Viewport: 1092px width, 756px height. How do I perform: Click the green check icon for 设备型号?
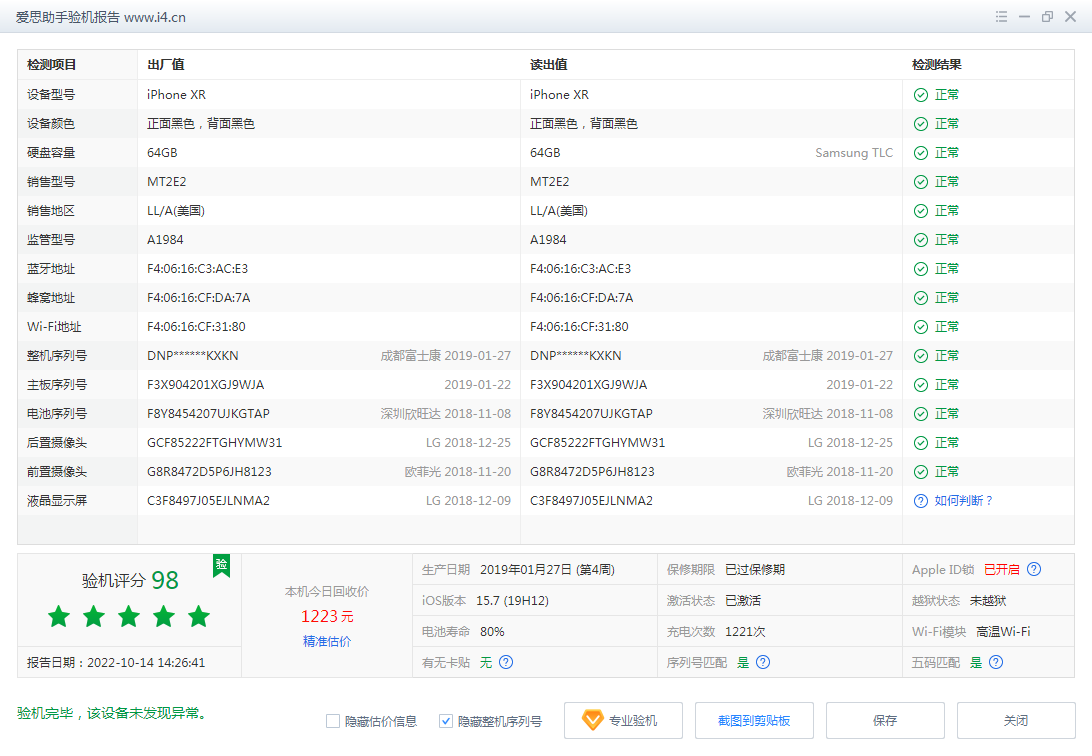[x=921, y=95]
